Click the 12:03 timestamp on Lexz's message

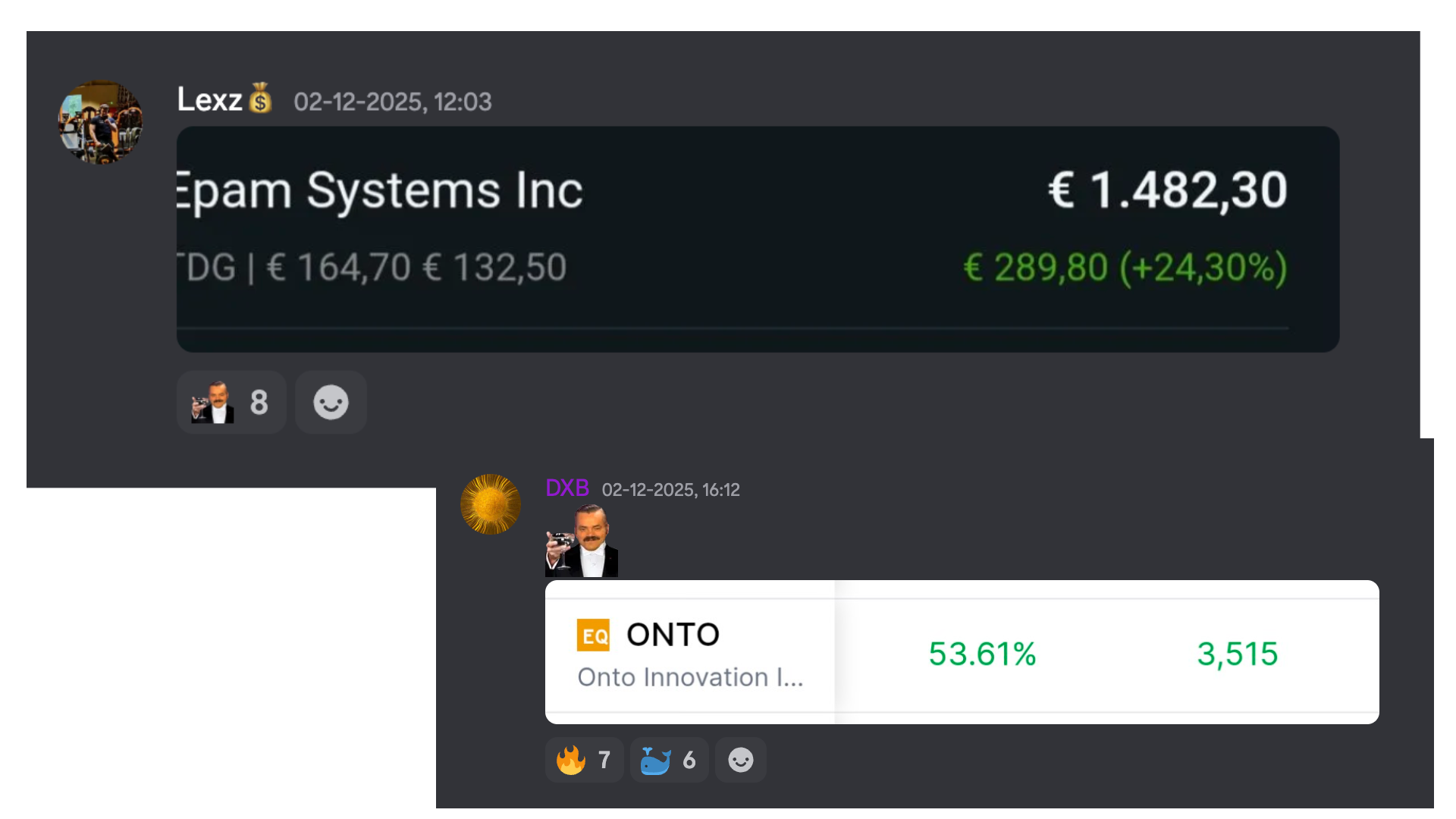coord(392,102)
